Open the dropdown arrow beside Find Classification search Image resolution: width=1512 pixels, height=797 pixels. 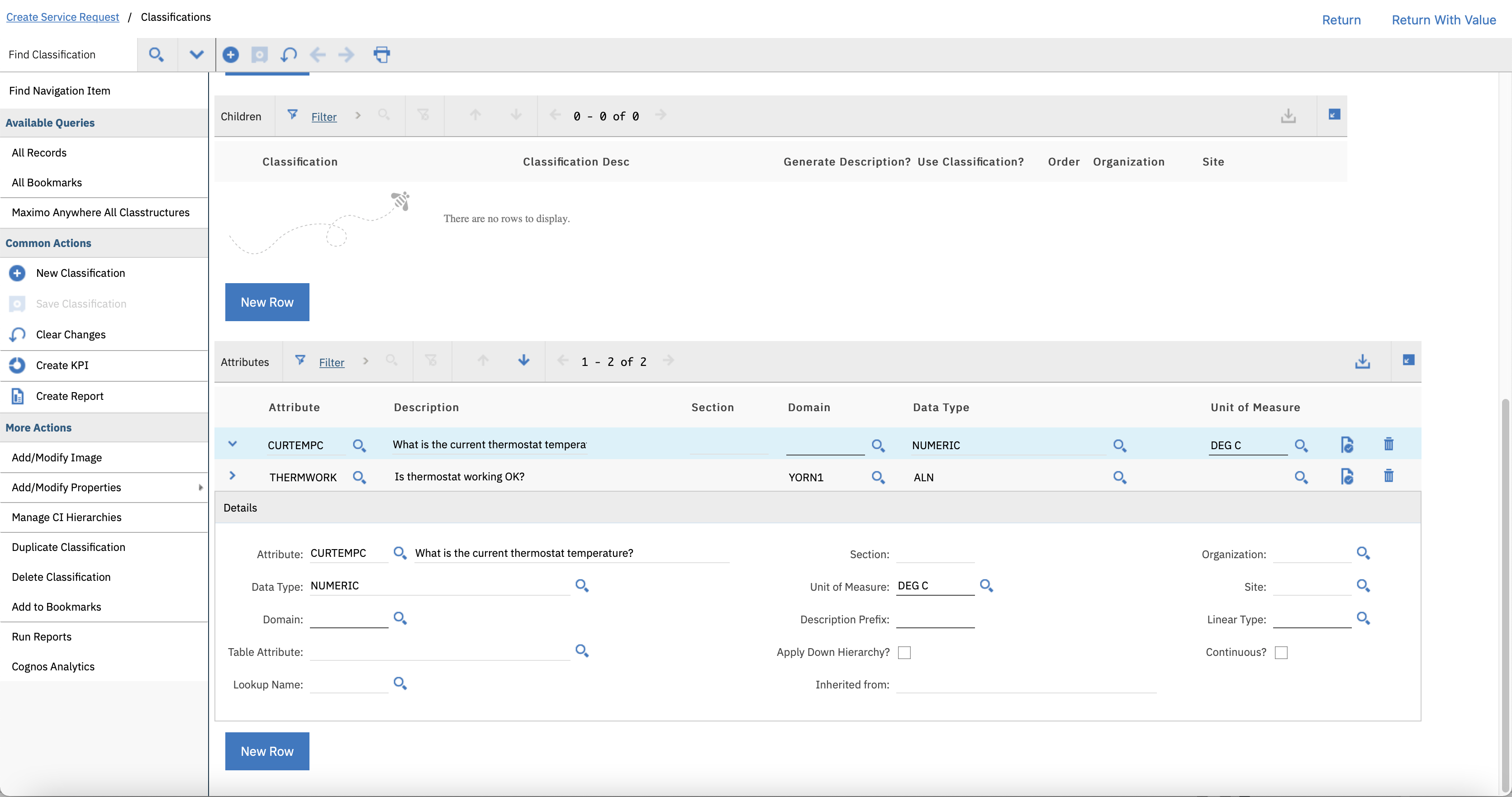click(196, 55)
